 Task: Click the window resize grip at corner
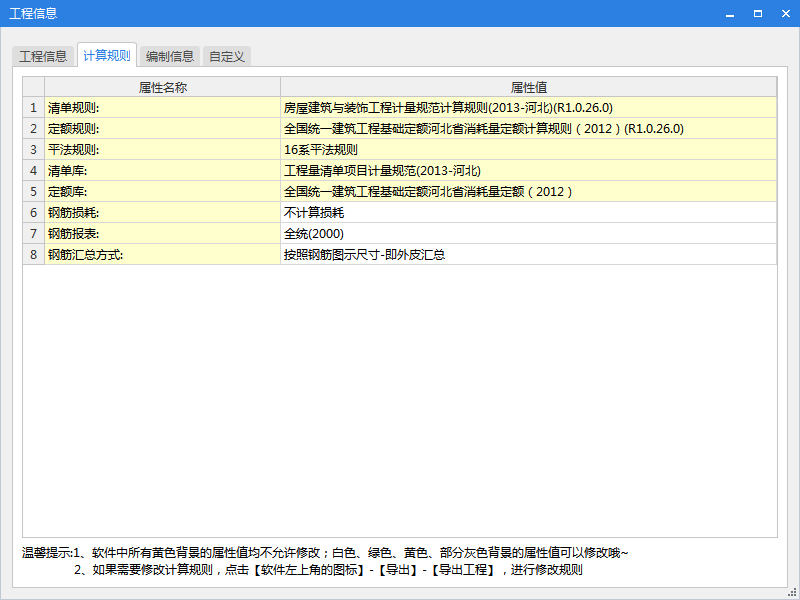point(792,592)
